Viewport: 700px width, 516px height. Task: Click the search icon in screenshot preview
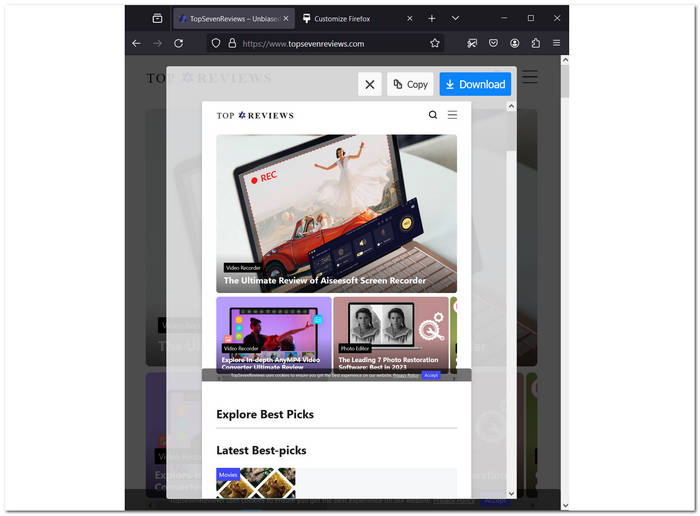tap(433, 115)
